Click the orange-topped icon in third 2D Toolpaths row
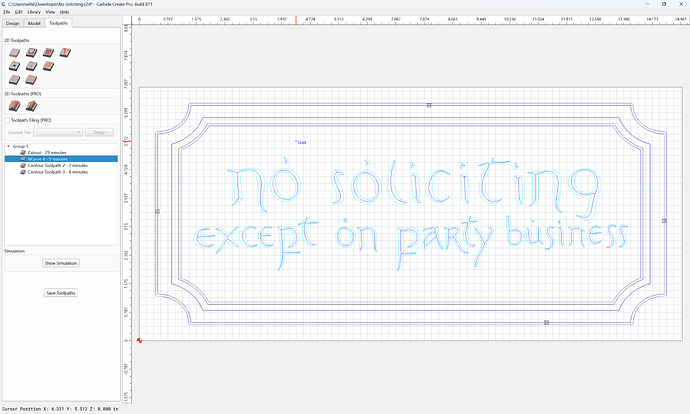 (31, 80)
